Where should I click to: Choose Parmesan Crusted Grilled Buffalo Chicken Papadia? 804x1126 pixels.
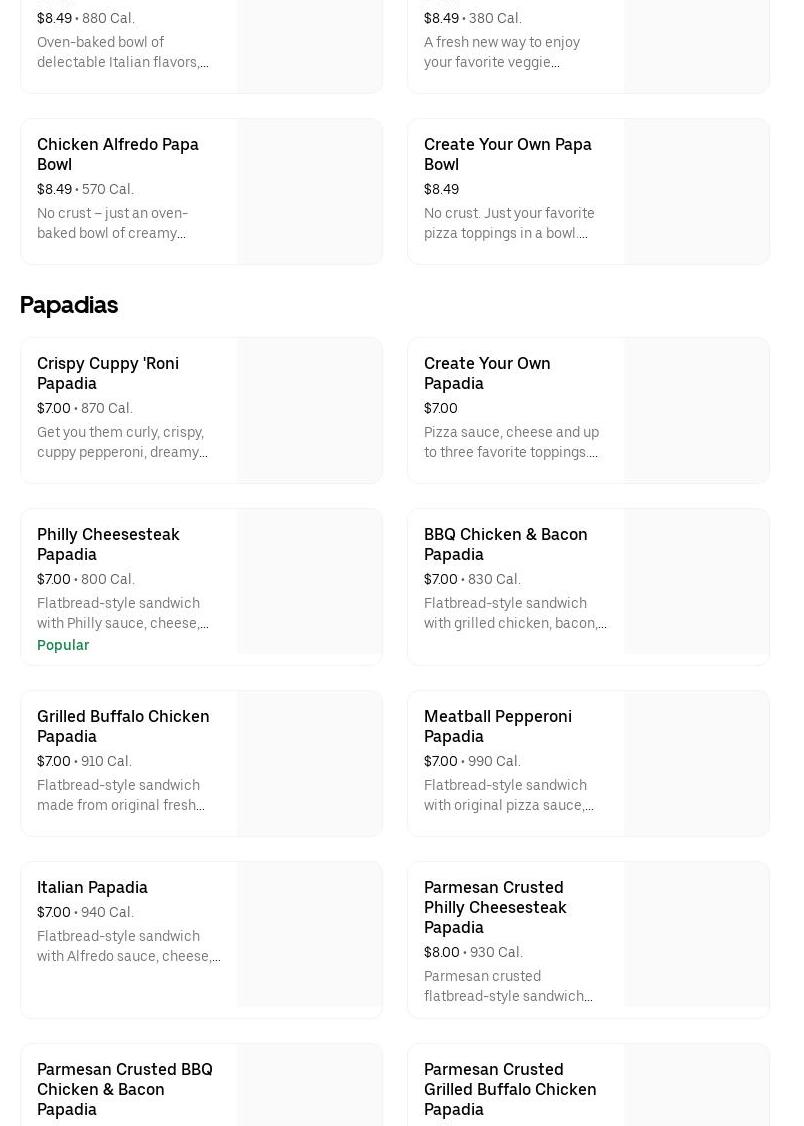pos(510,1089)
